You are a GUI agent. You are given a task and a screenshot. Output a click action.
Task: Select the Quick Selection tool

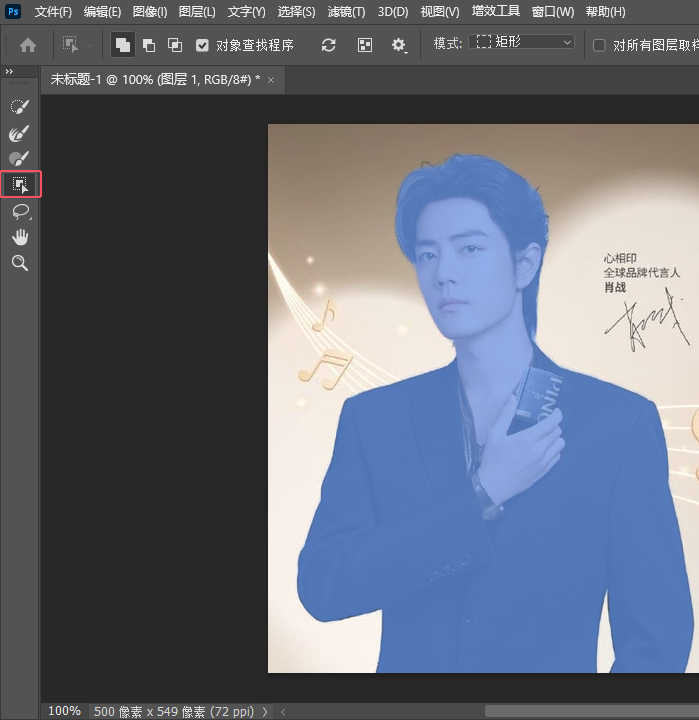coord(20,107)
